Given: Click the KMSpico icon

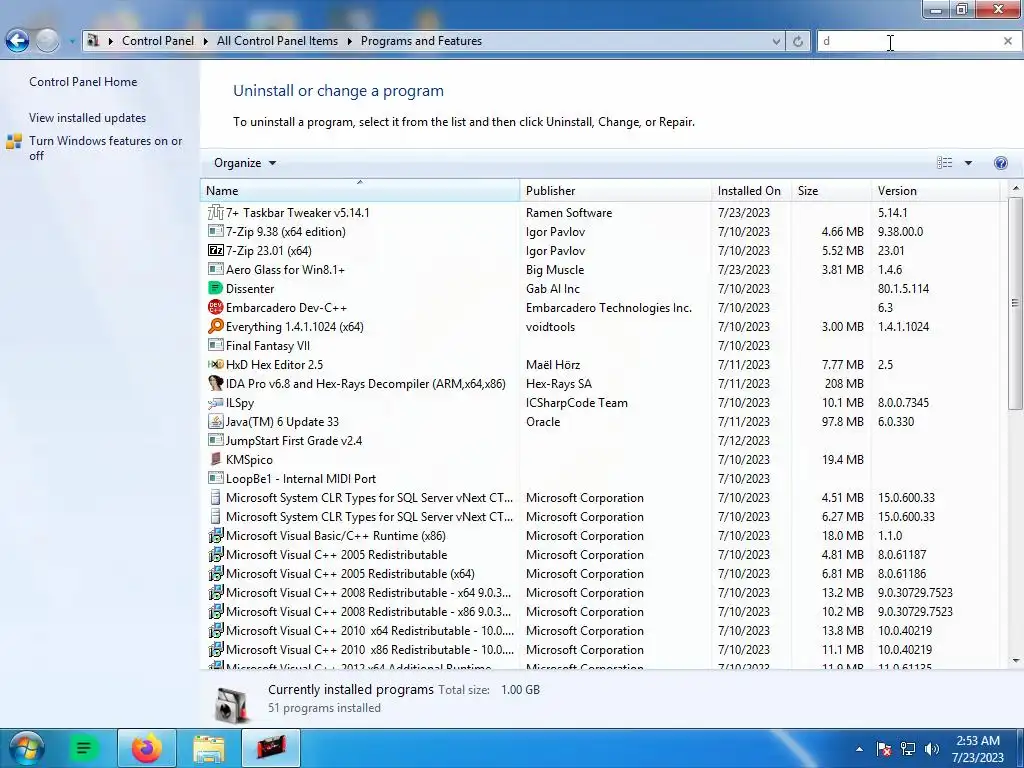Looking at the screenshot, I should (215, 459).
